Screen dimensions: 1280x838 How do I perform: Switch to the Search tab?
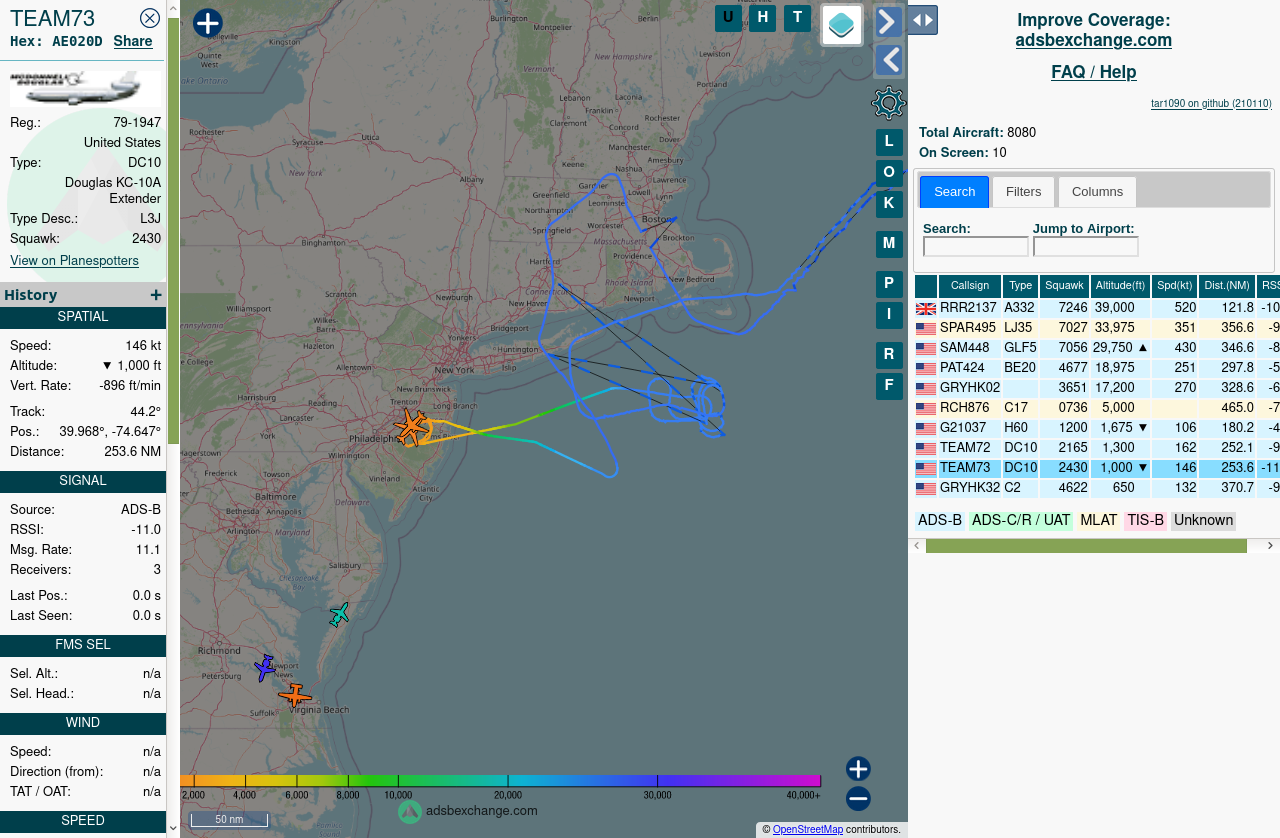955,192
